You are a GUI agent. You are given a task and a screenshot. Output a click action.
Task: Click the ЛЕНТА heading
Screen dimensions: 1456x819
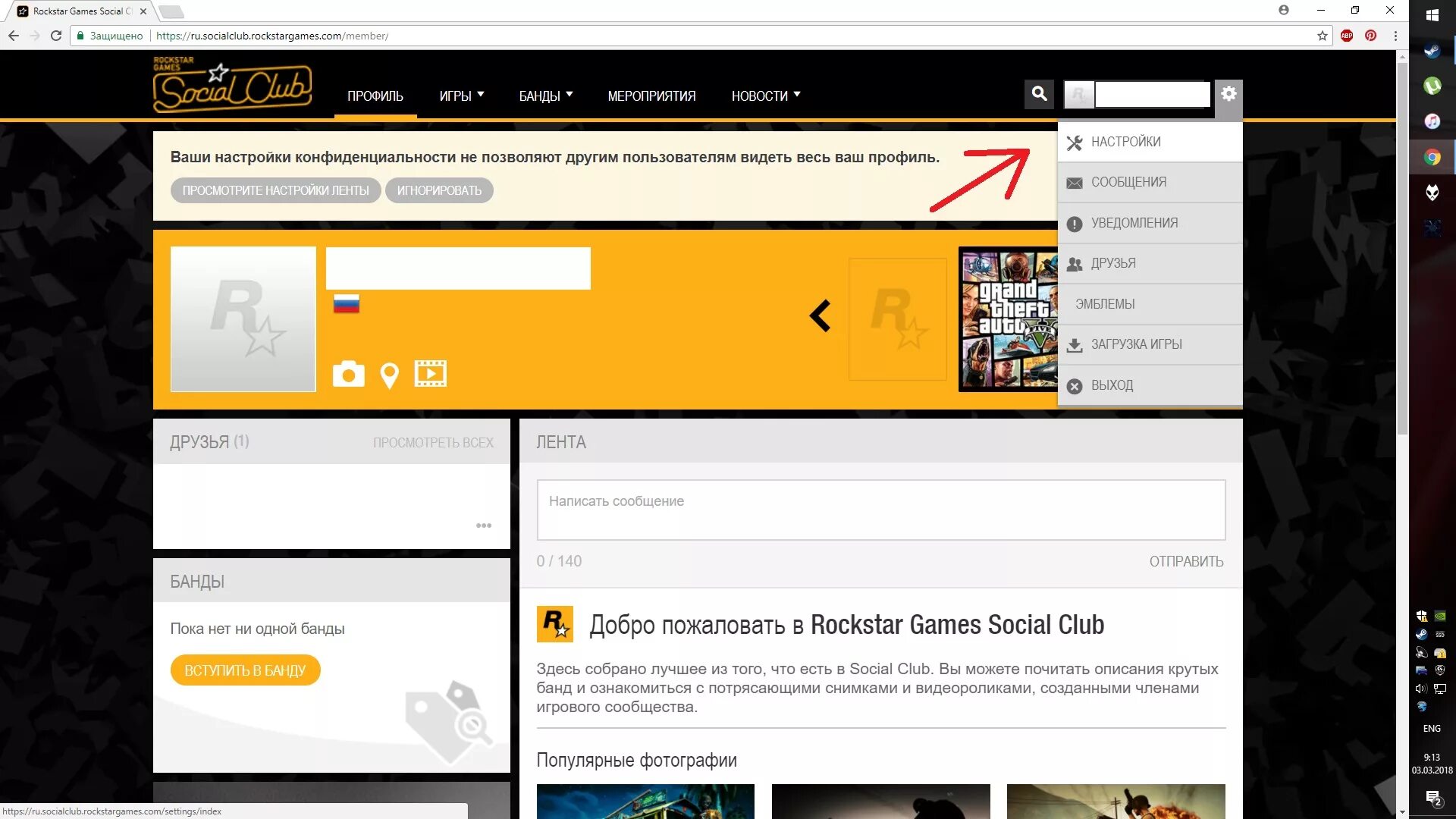click(561, 442)
